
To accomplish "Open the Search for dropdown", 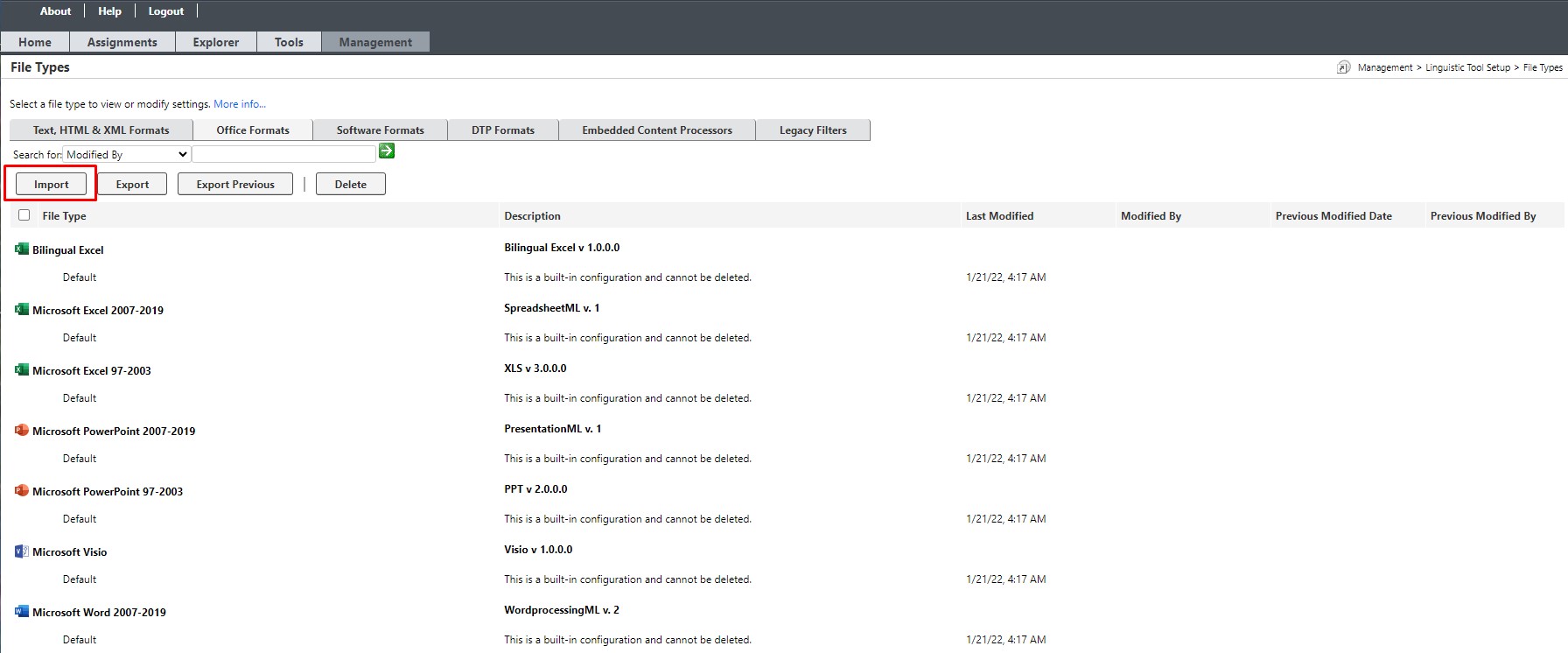I will [x=127, y=154].
